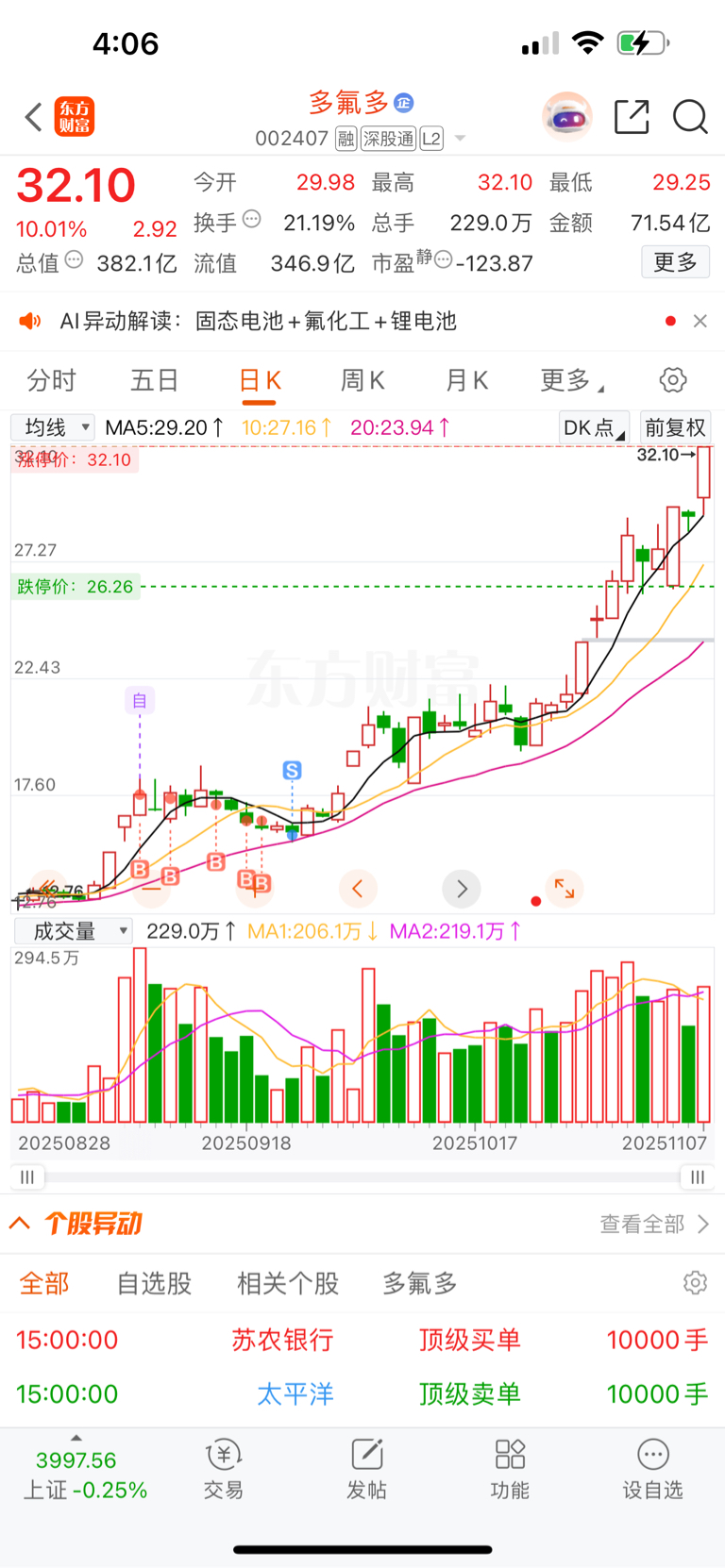Tap 顶级卖单 label in 太平洋 row
The width and height of the screenshot is (725, 1568).
[469, 1393]
